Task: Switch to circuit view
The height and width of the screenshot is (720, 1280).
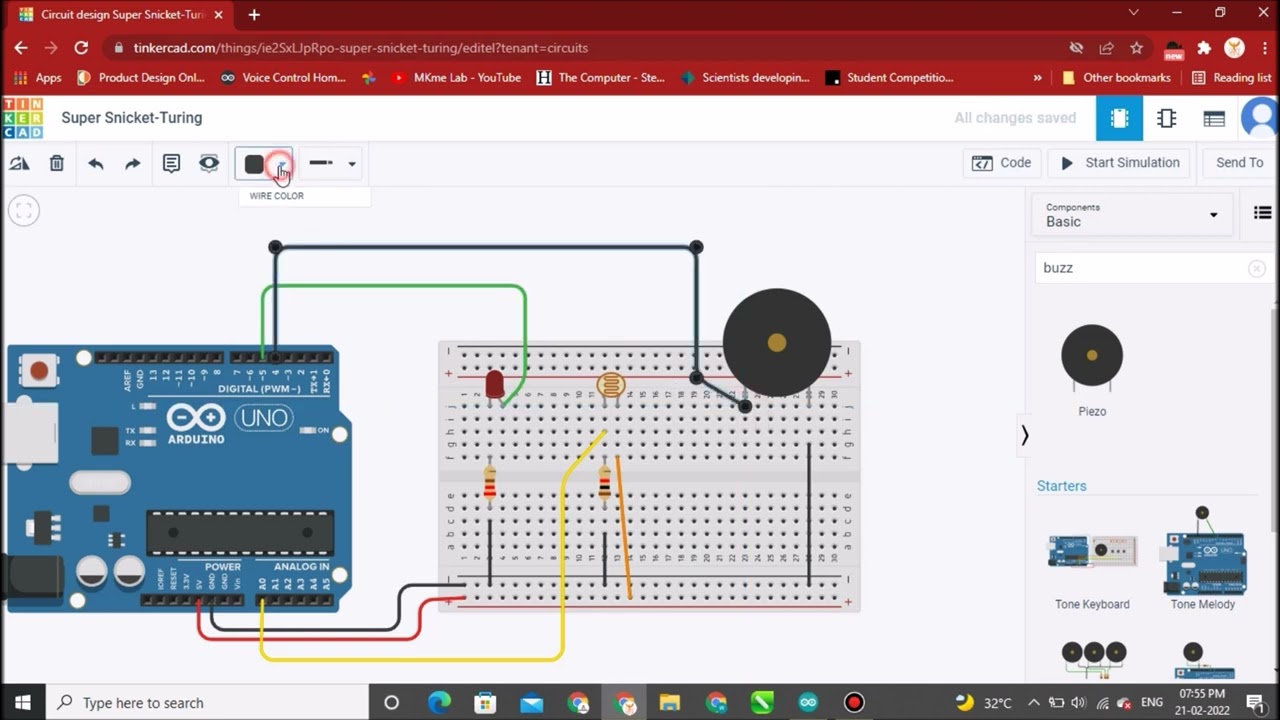Action: click(x=1119, y=118)
